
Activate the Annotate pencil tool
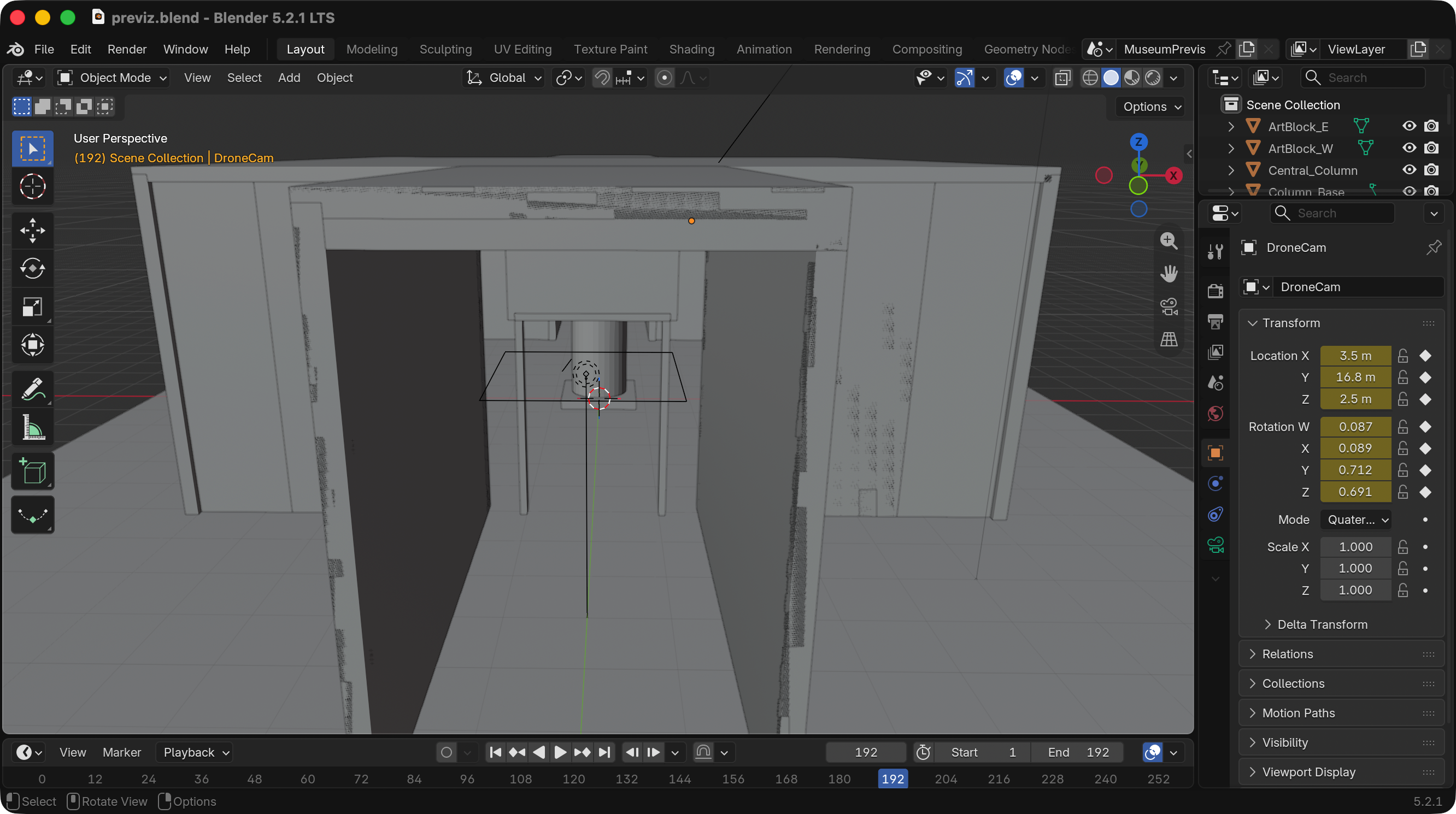point(32,389)
